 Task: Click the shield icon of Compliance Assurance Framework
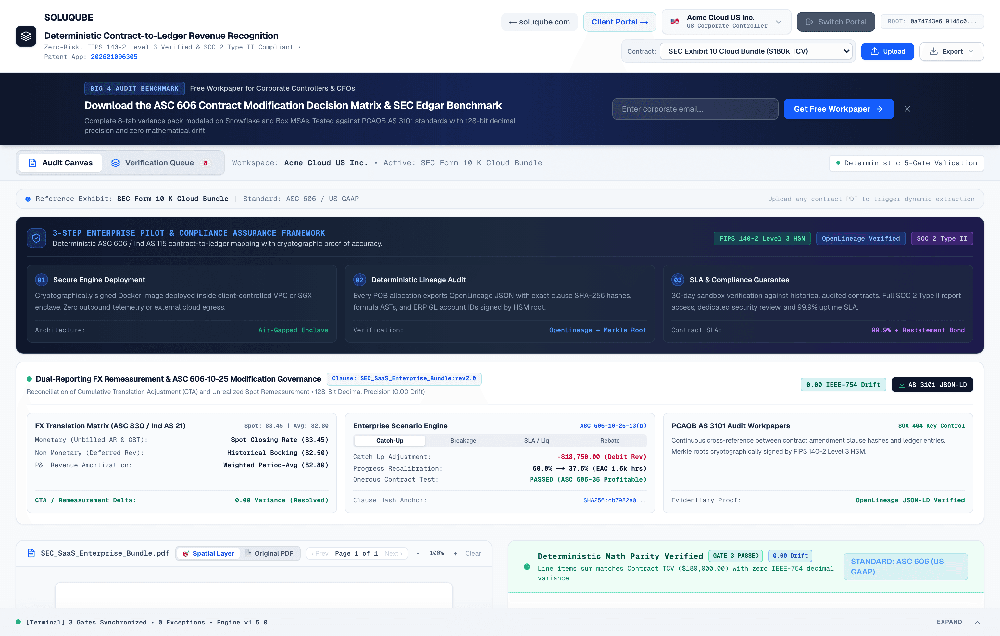[x=36, y=238]
